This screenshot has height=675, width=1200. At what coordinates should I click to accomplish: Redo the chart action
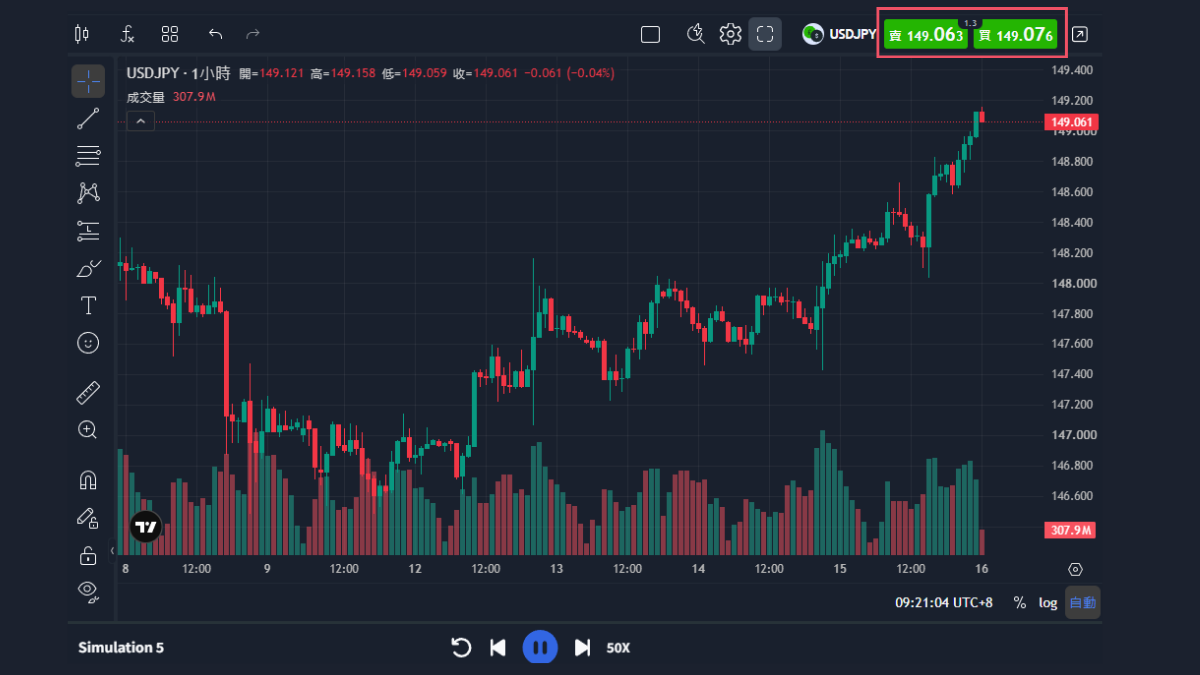coord(253,34)
